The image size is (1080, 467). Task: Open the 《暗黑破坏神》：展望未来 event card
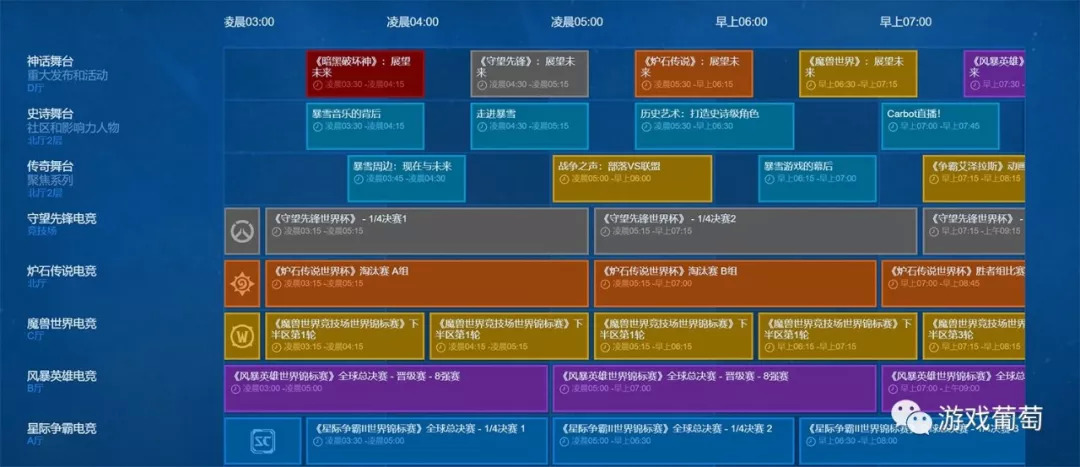[x=365, y=74]
